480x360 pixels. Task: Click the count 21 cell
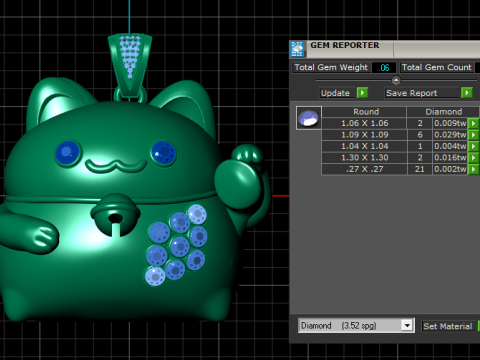420,169
